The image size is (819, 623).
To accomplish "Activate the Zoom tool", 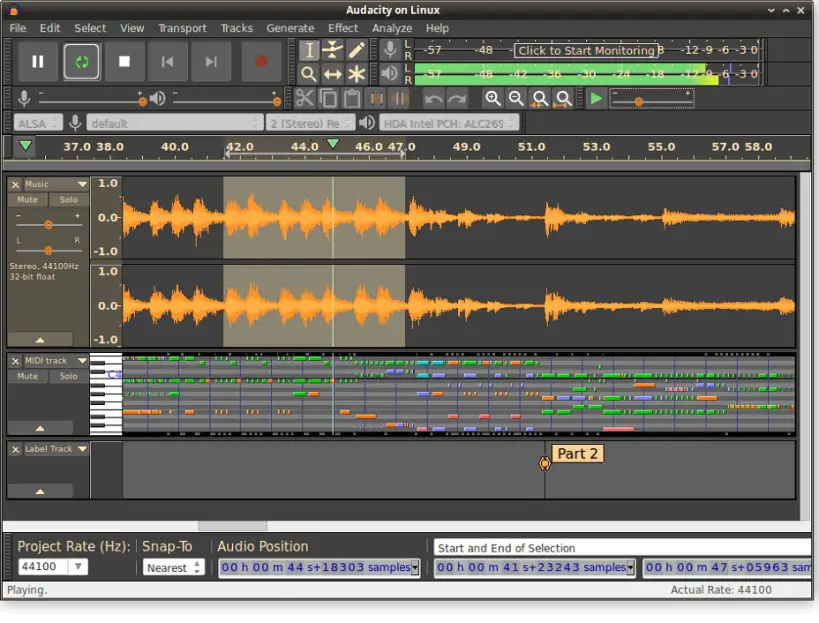I will click(309, 73).
